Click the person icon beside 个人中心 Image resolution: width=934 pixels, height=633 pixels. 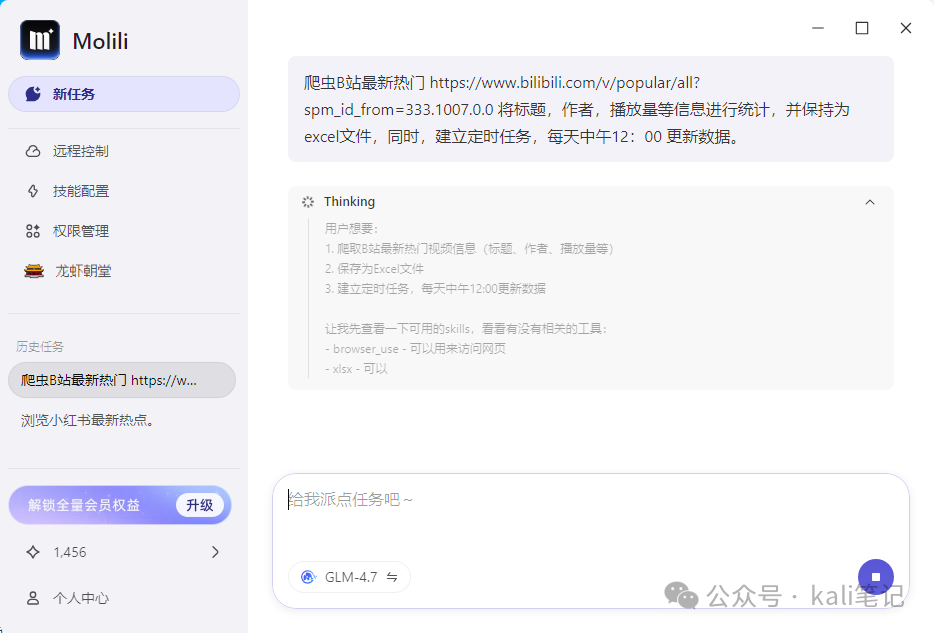click(x=33, y=598)
